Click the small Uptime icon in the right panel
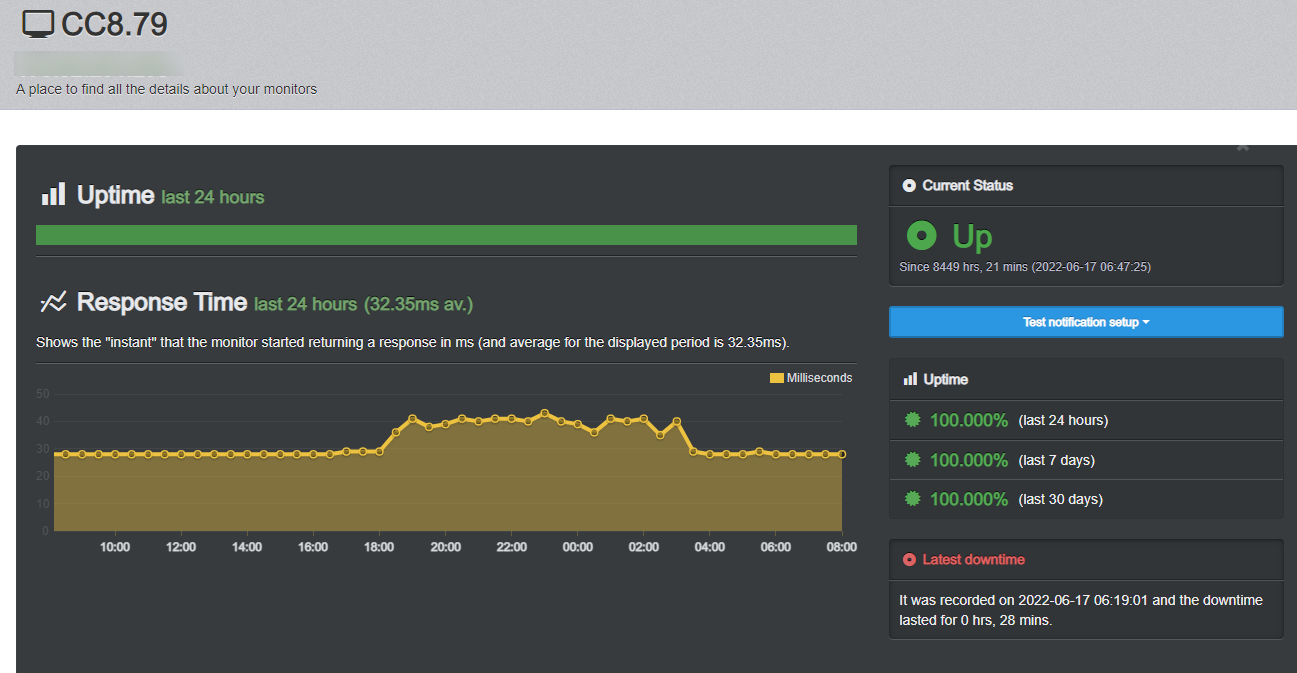 (910, 380)
